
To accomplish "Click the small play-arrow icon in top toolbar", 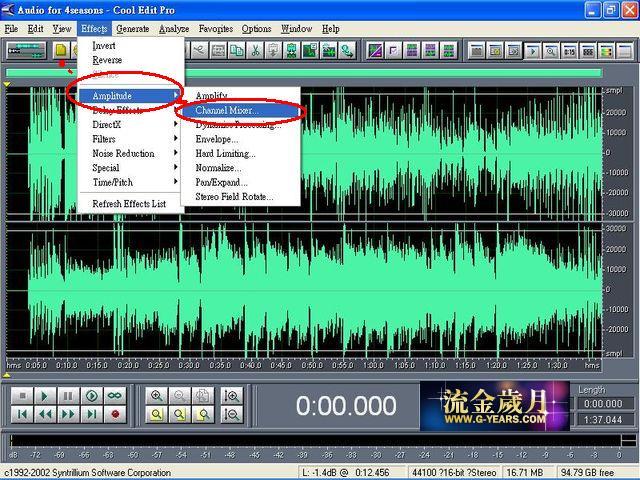I will 532,51.
